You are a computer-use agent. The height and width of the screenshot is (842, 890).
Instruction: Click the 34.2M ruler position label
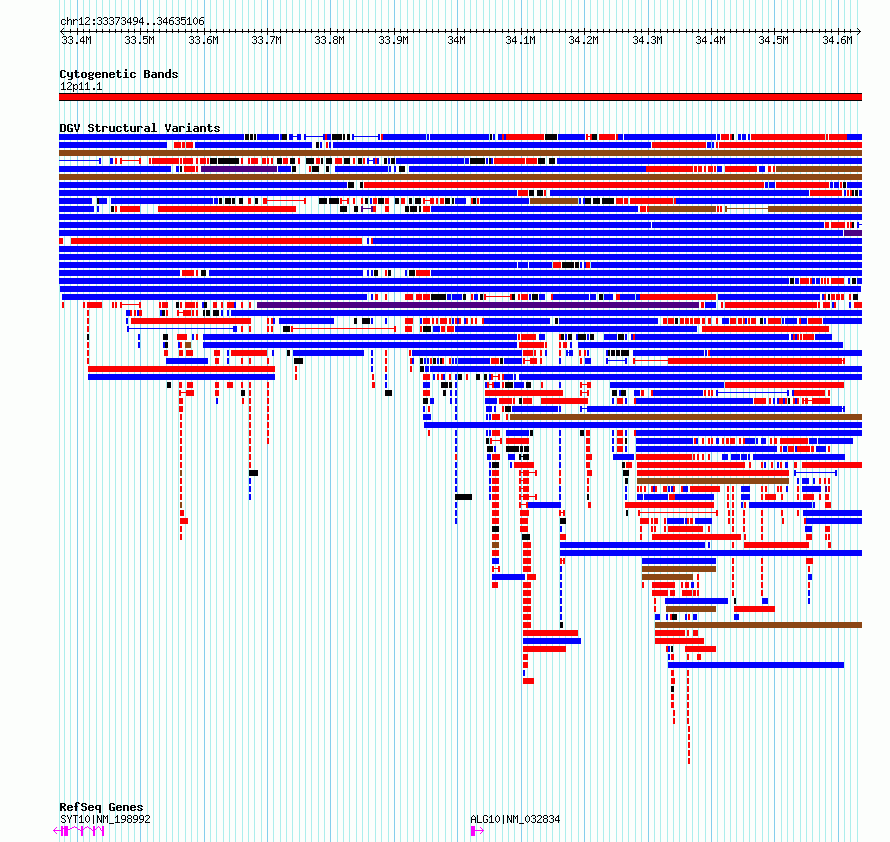583,40
